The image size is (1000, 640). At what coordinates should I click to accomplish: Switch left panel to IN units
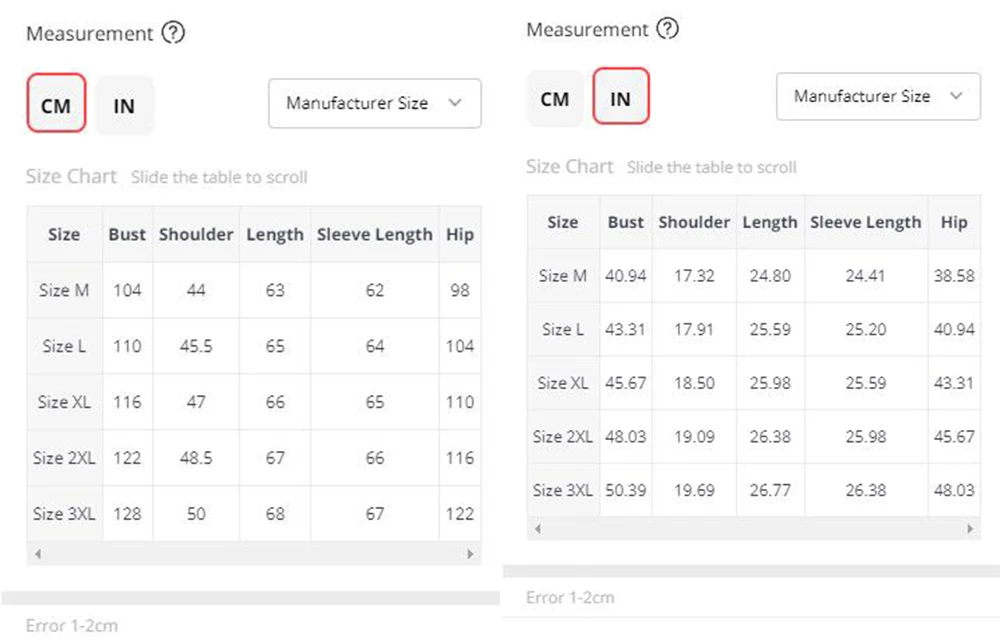coord(124,105)
